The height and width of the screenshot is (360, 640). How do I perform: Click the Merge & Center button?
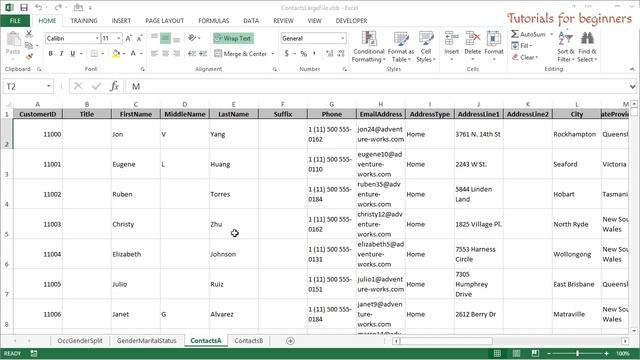tap(240, 53)
